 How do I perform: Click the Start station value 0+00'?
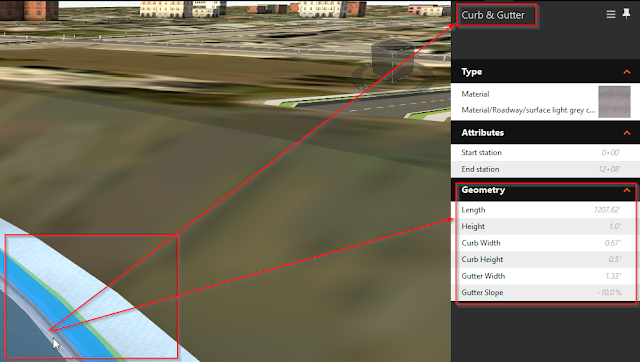coord(611,153)
